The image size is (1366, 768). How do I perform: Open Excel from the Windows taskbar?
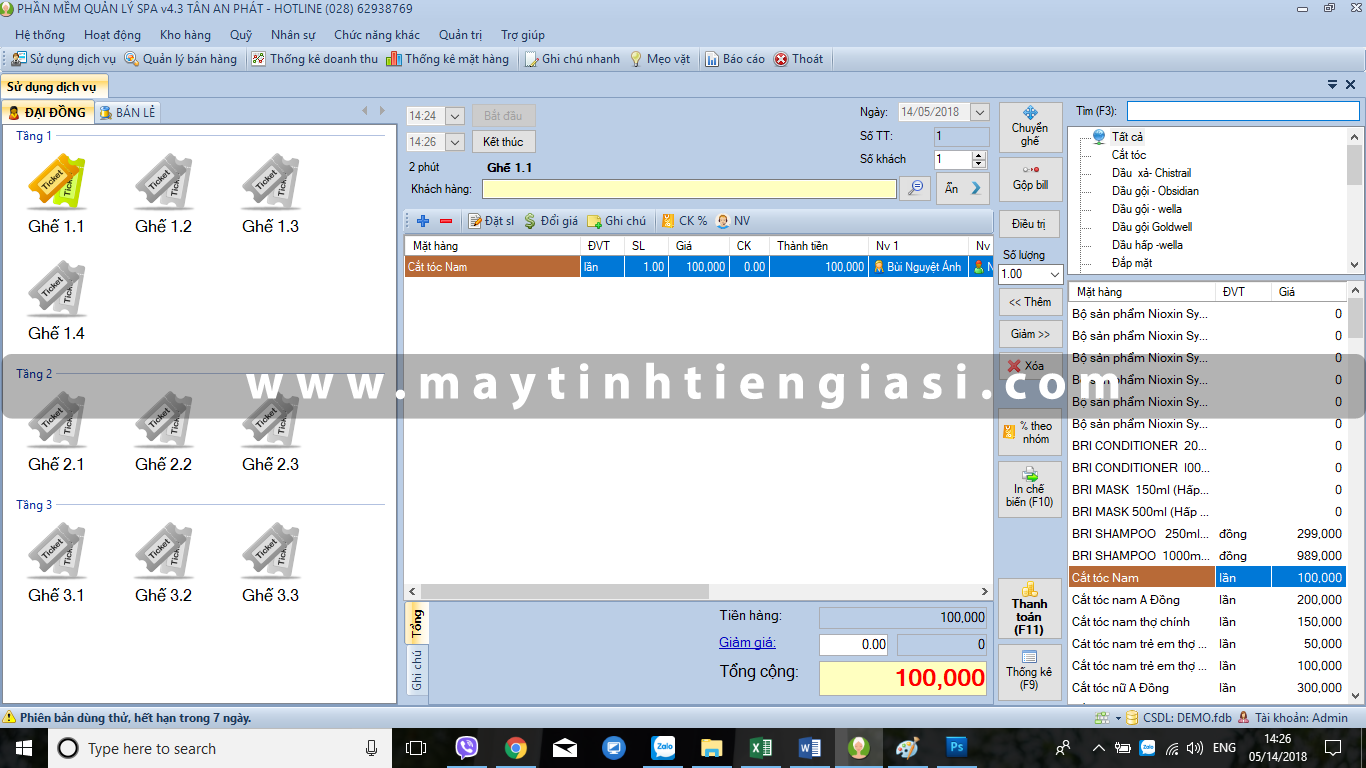point(761,748)
